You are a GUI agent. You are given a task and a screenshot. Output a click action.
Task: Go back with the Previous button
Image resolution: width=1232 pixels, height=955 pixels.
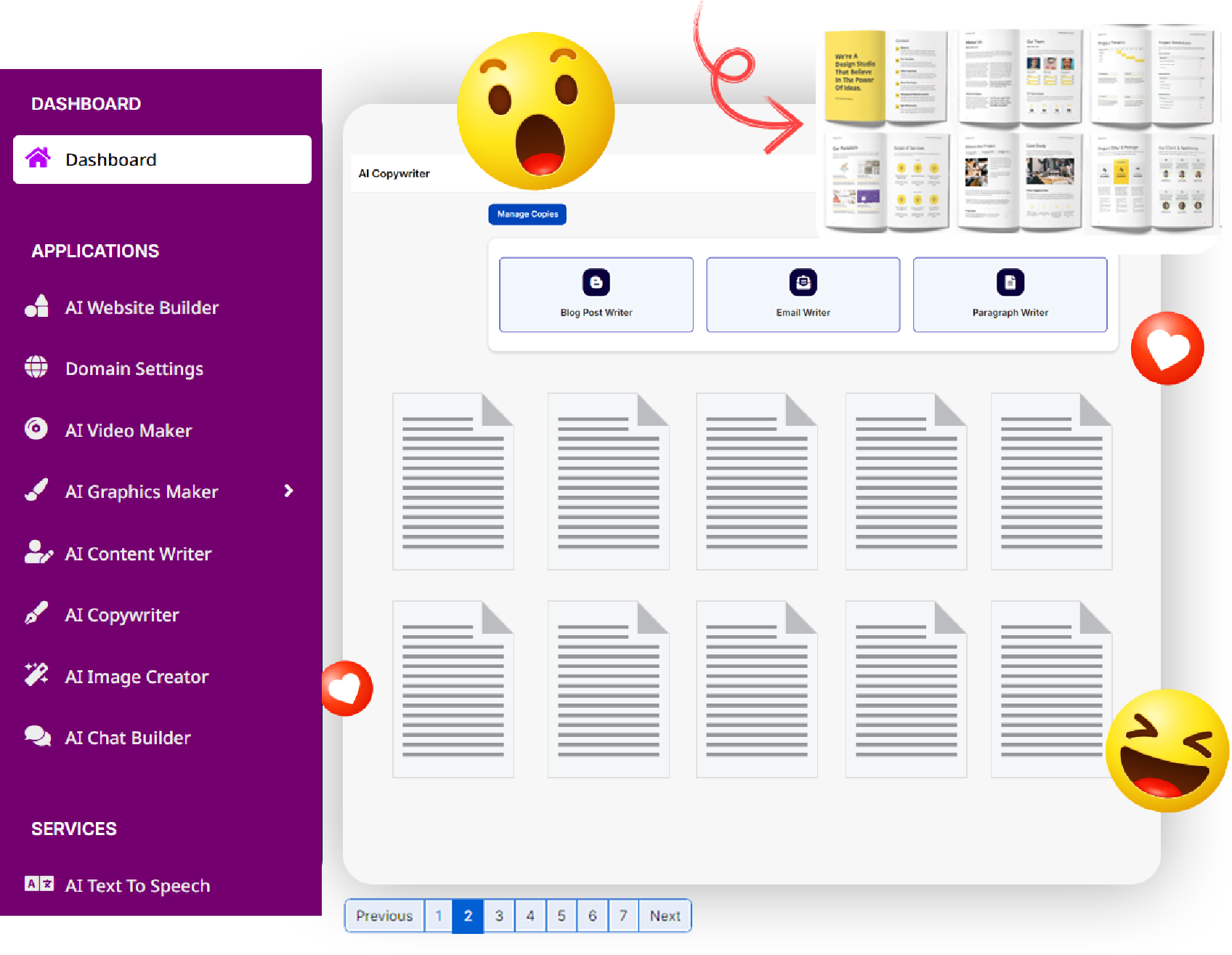coord(384,916)
